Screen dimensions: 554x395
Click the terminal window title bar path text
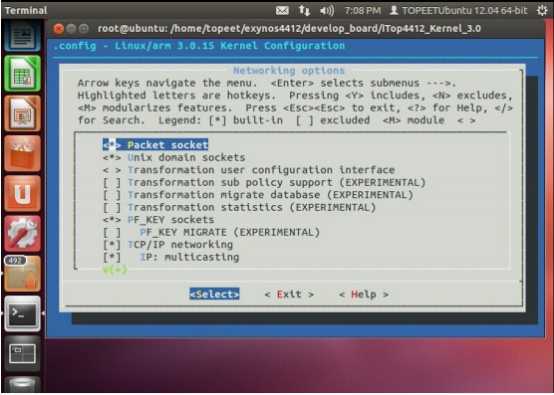click(289, 28)
